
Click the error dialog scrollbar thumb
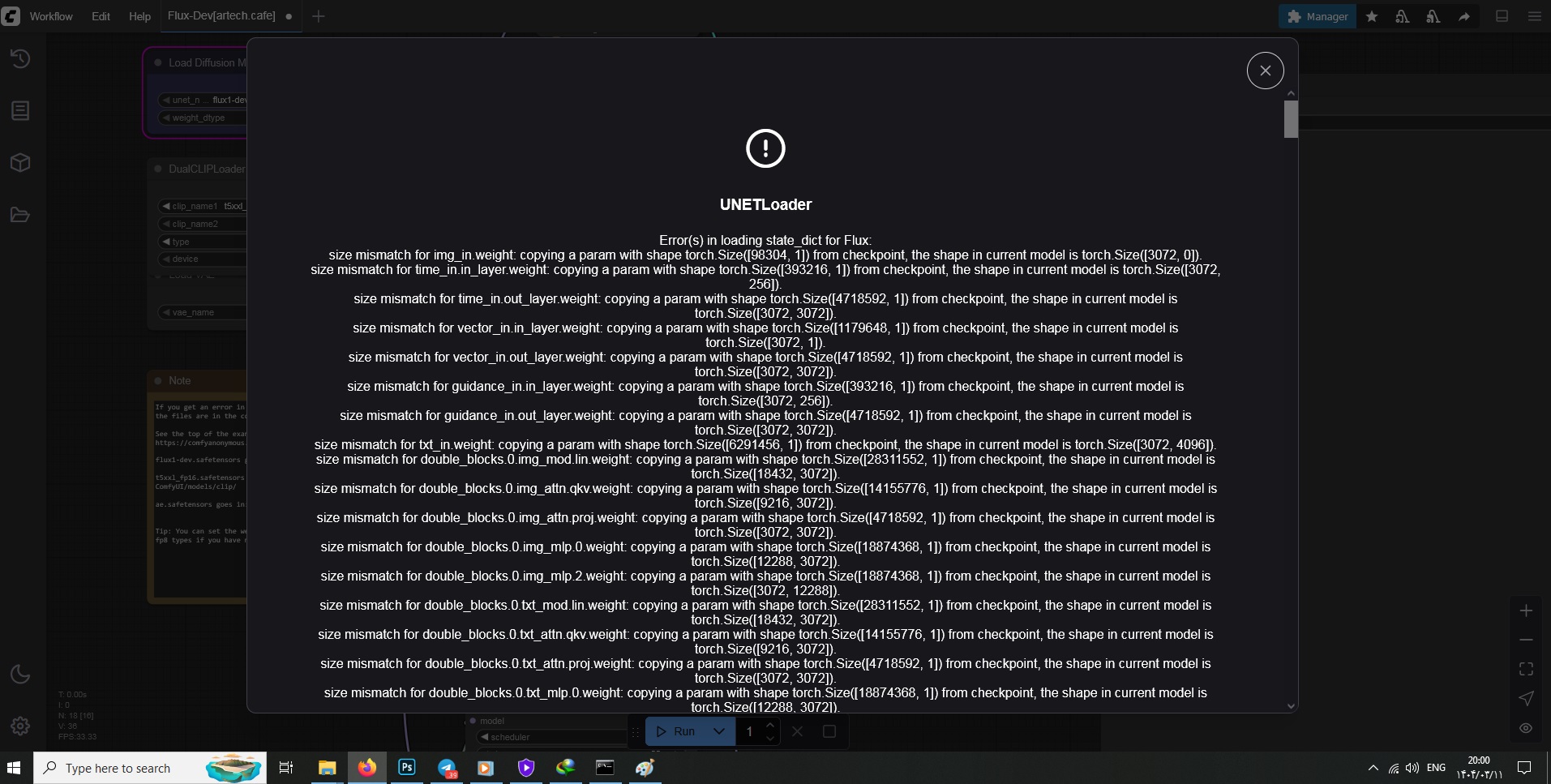(x=1291, y=119)
